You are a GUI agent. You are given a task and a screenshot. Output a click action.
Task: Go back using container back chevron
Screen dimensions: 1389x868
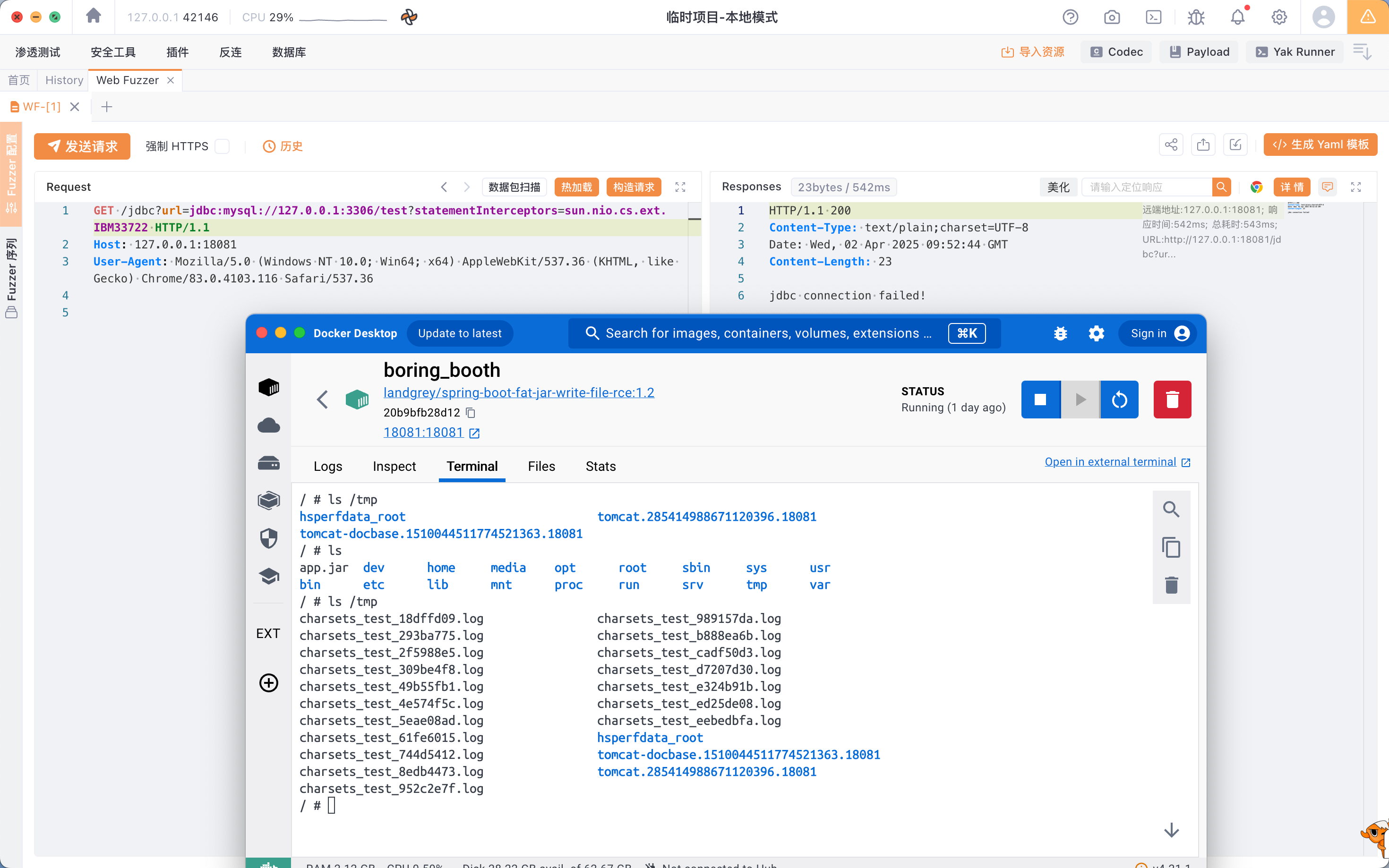tap(322, 400)
